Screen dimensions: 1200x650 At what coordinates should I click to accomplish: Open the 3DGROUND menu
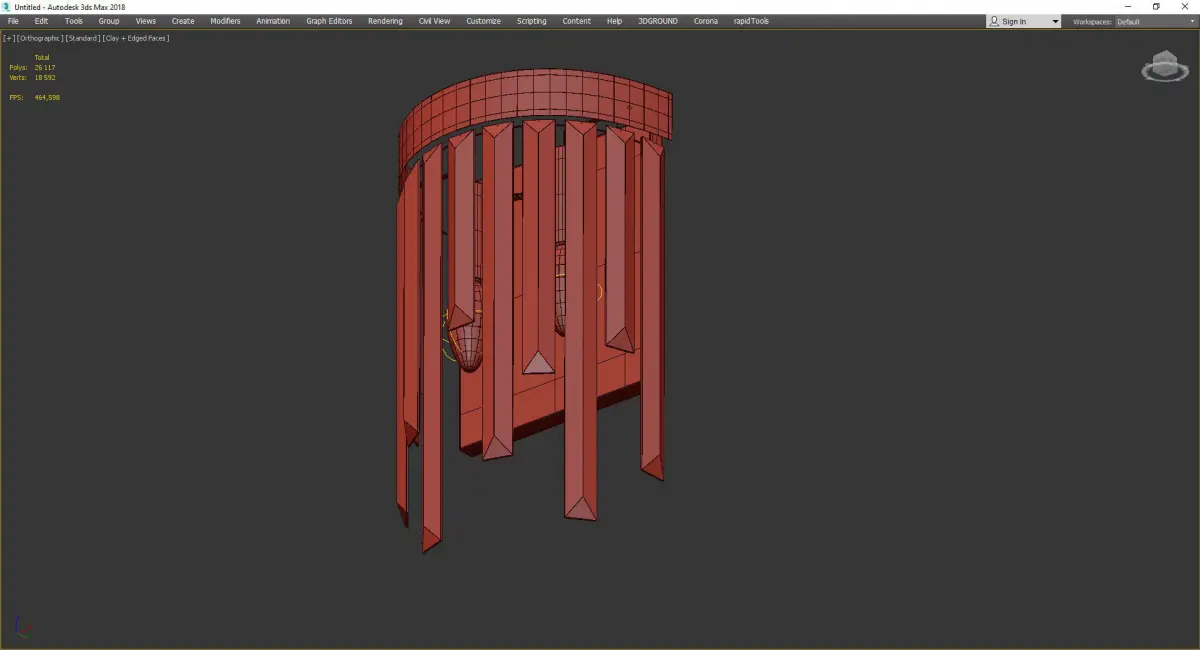pos(658,21)
